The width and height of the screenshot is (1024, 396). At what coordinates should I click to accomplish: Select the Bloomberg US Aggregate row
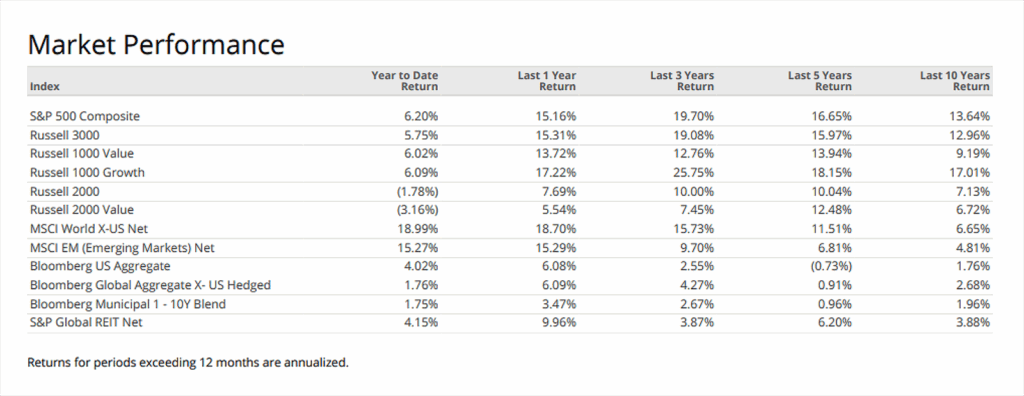pos(509,267)
